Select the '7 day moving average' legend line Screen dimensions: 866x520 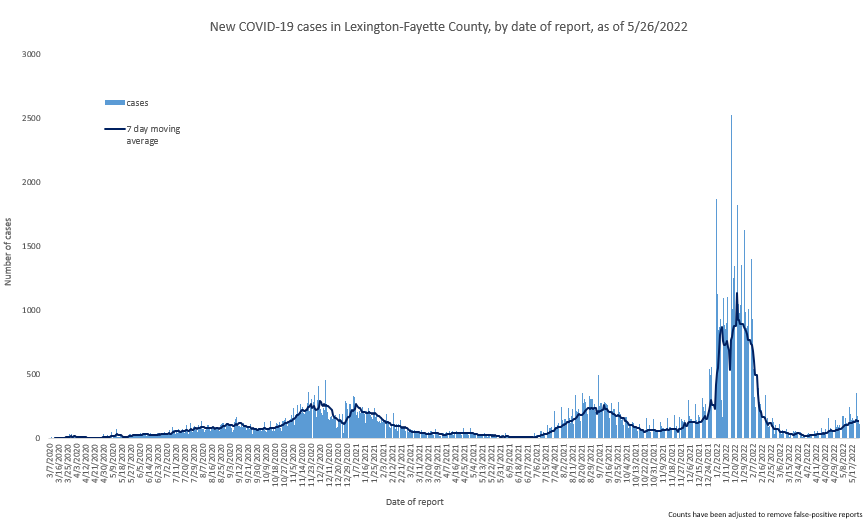pos(115,129)
